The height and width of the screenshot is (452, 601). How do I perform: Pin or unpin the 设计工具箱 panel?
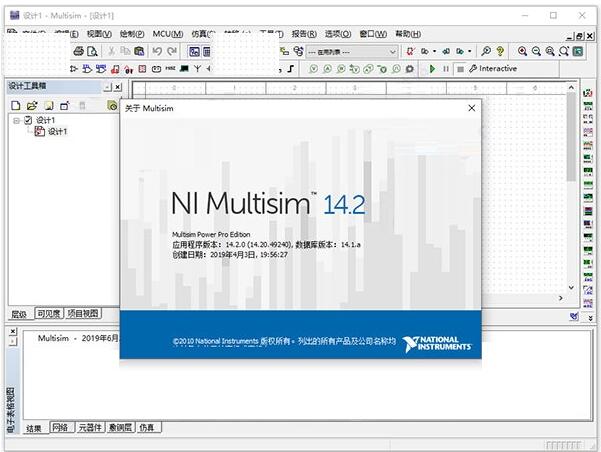coord(107,87)
